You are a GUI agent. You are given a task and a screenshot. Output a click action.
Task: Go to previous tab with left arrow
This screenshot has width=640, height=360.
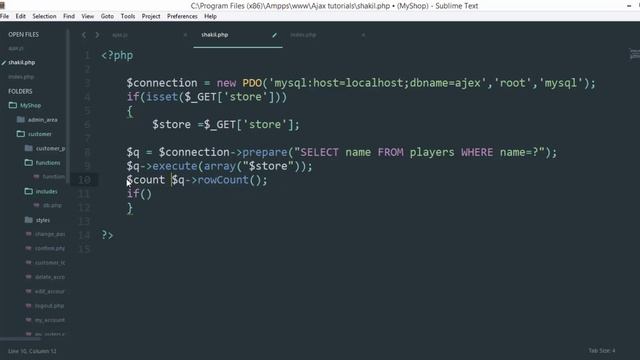coord(84,35)
